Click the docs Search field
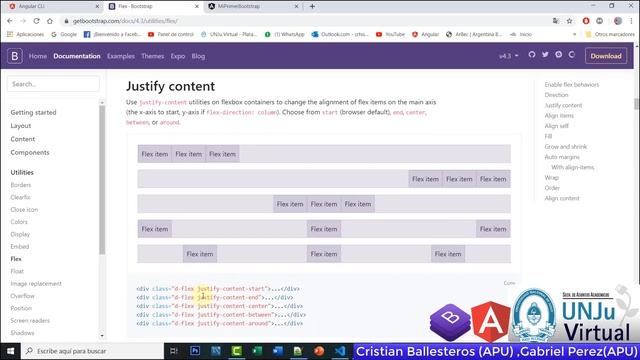640x360 pixels. click(x=53, y=84)
